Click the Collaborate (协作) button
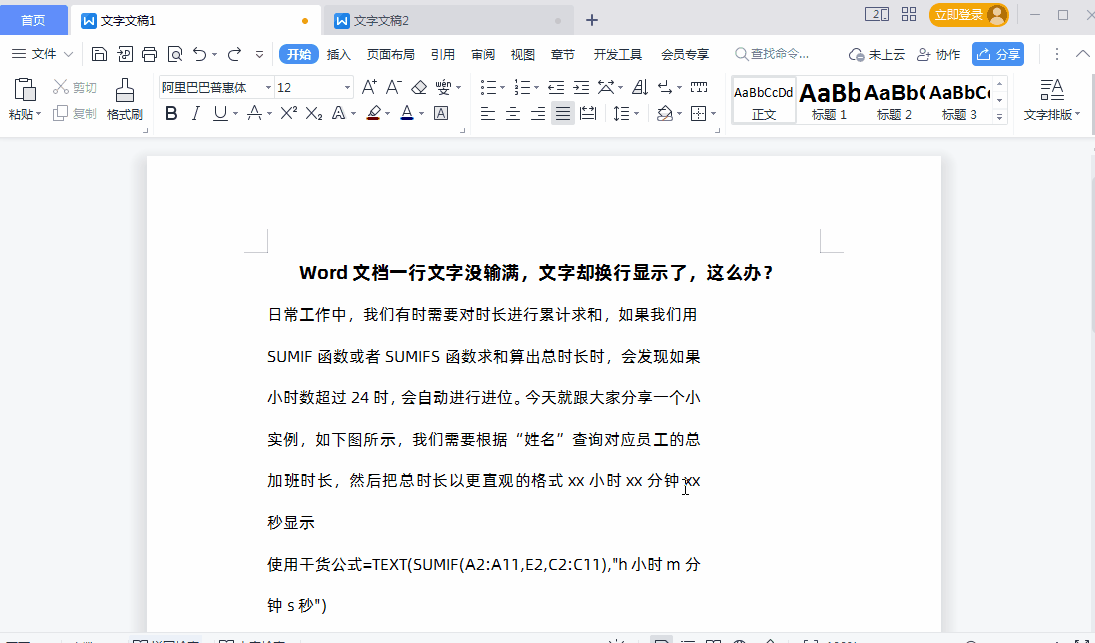 pyautogui.click(x=939, y=54)
